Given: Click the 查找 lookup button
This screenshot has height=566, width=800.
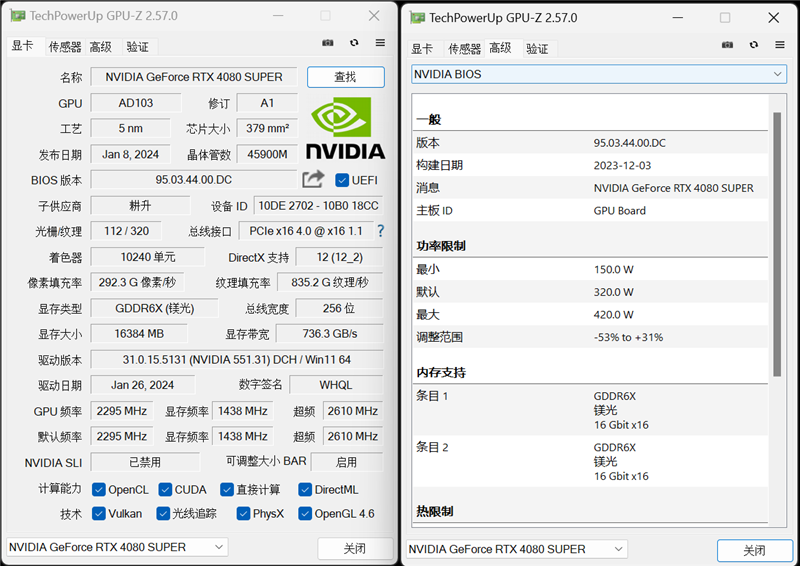Looking at the screenshot, I should click(345, 77).
